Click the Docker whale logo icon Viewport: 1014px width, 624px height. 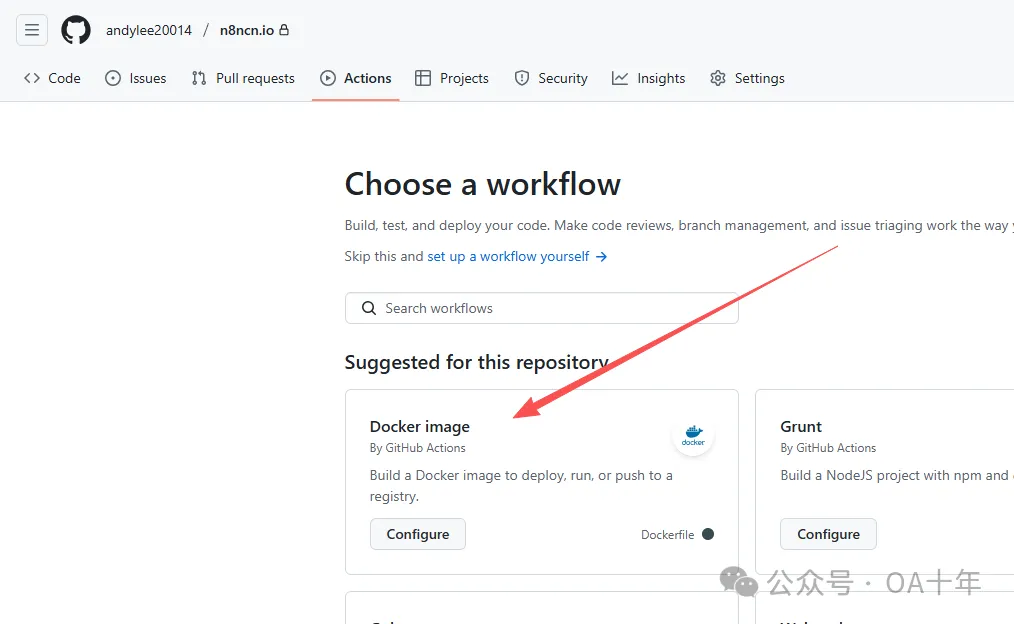tap(693, 435)
